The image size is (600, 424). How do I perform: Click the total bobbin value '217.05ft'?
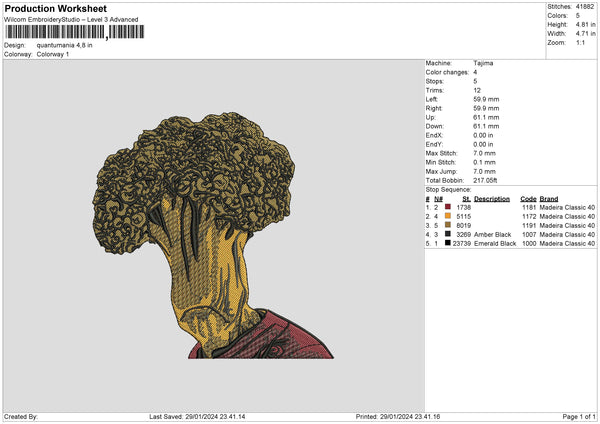click(x=485, y=180)
